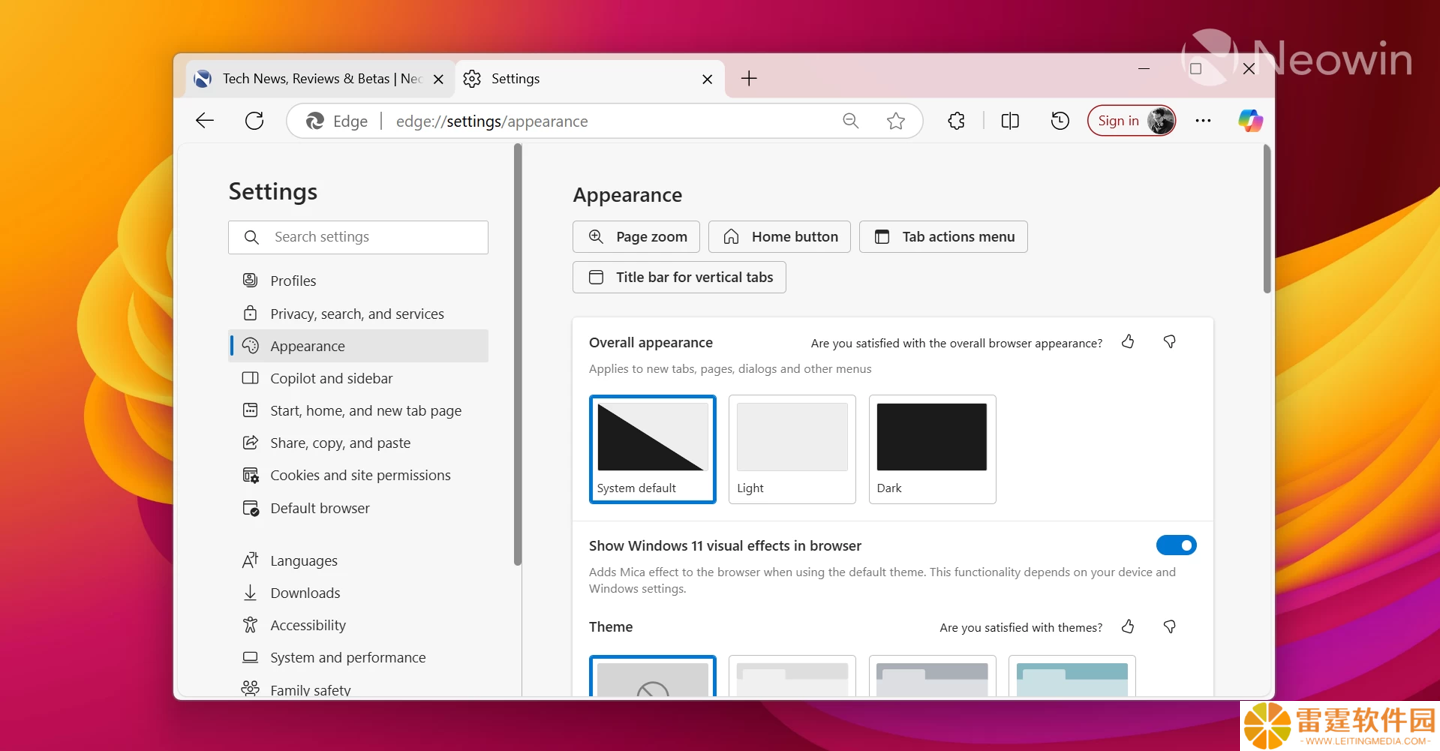Viewport: 1440px width, 751px height.
Task: Reload the page with the refresh icon
Action: coord(255,121)
